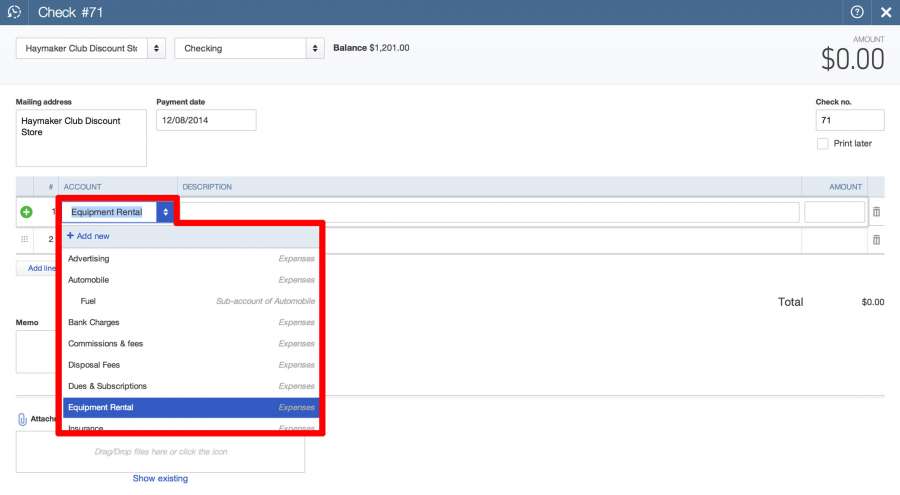This screenshot has height=495, width=900.
Task: Click the paperclip attachments icon
Action: [x=22, y=420]
